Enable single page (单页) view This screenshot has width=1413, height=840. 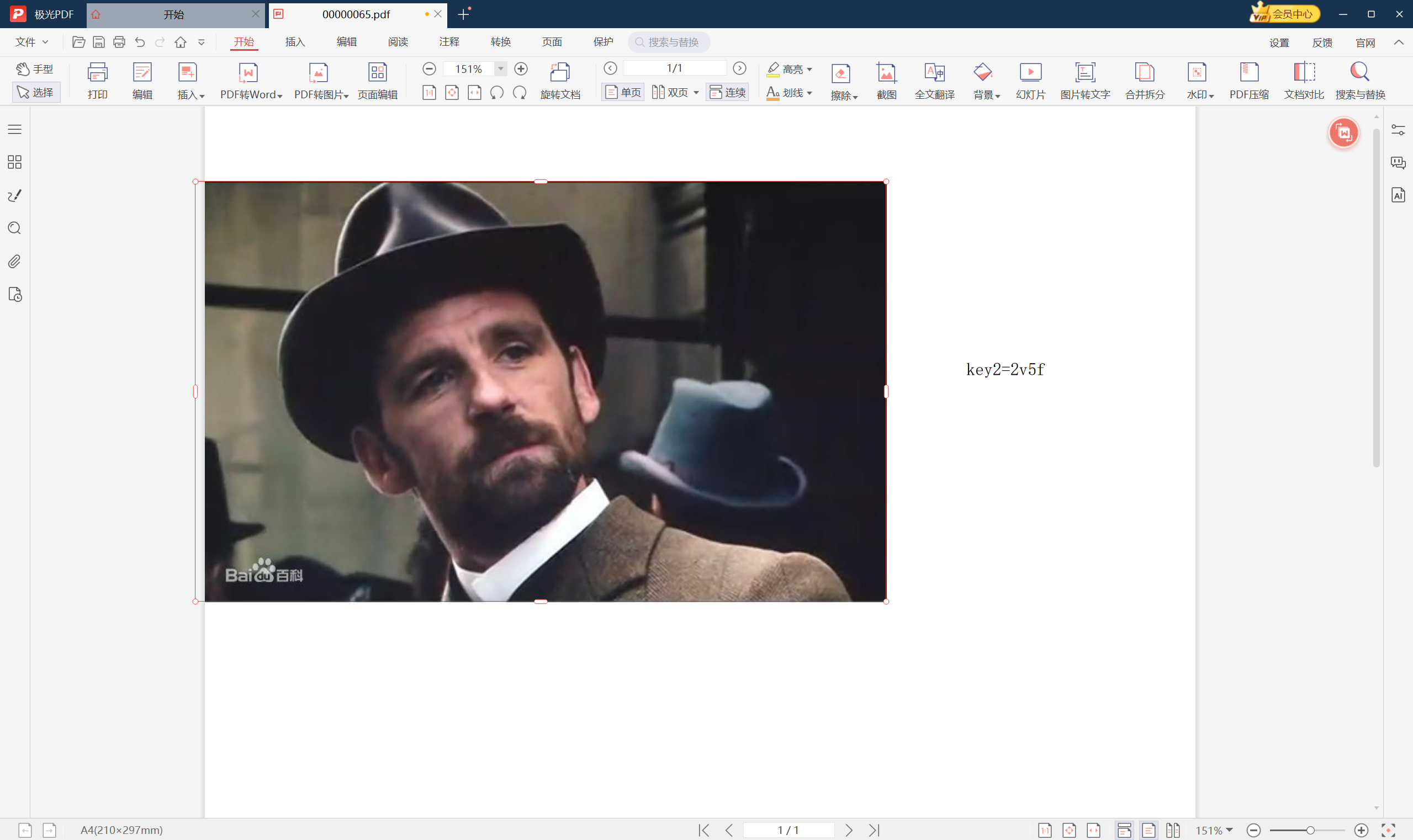(x=623, y=92)
